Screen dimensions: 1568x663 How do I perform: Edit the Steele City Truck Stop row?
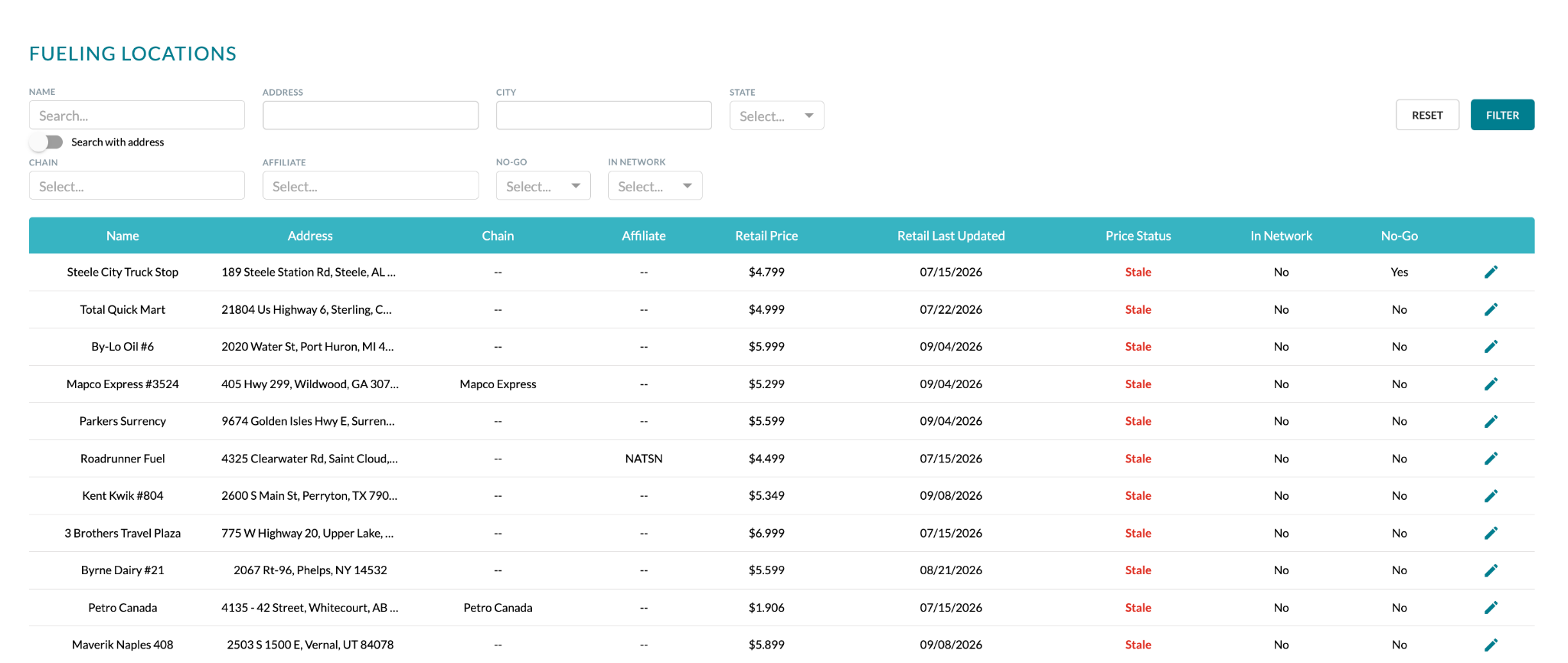(1491, 272)
